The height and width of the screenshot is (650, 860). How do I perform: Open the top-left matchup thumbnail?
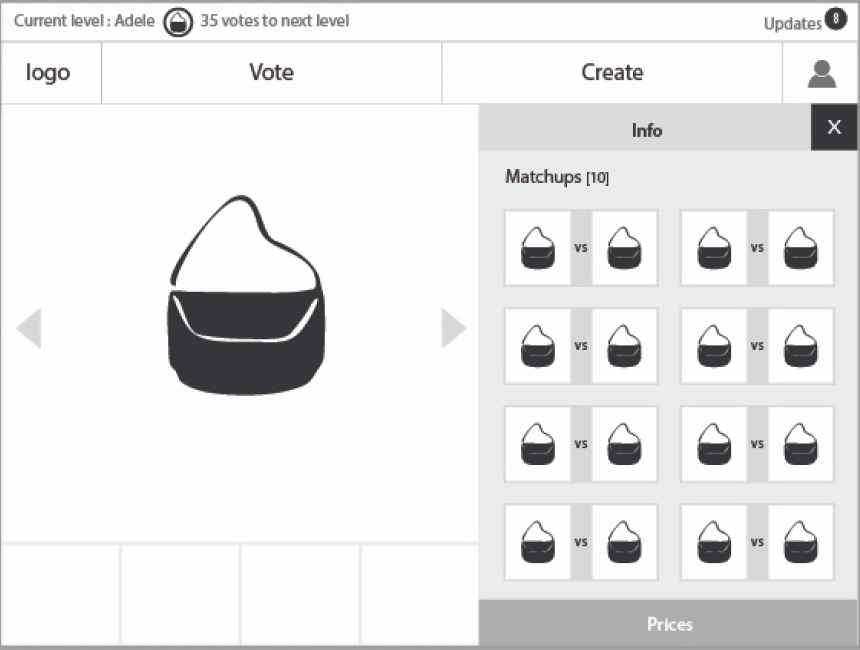click(x=581, y=248)
